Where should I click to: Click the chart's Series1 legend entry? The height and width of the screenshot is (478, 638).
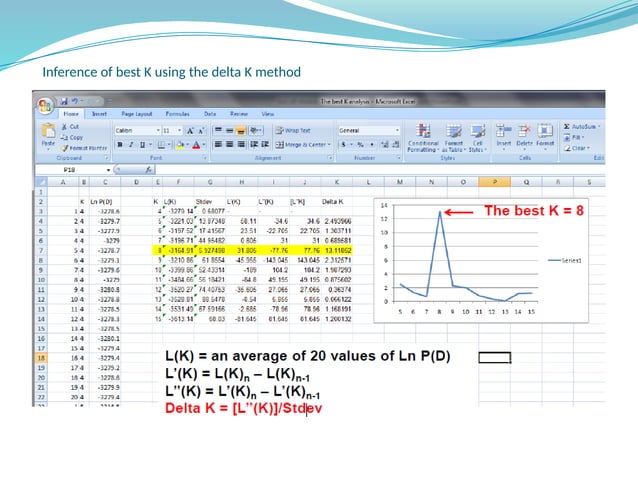[564, 260]
